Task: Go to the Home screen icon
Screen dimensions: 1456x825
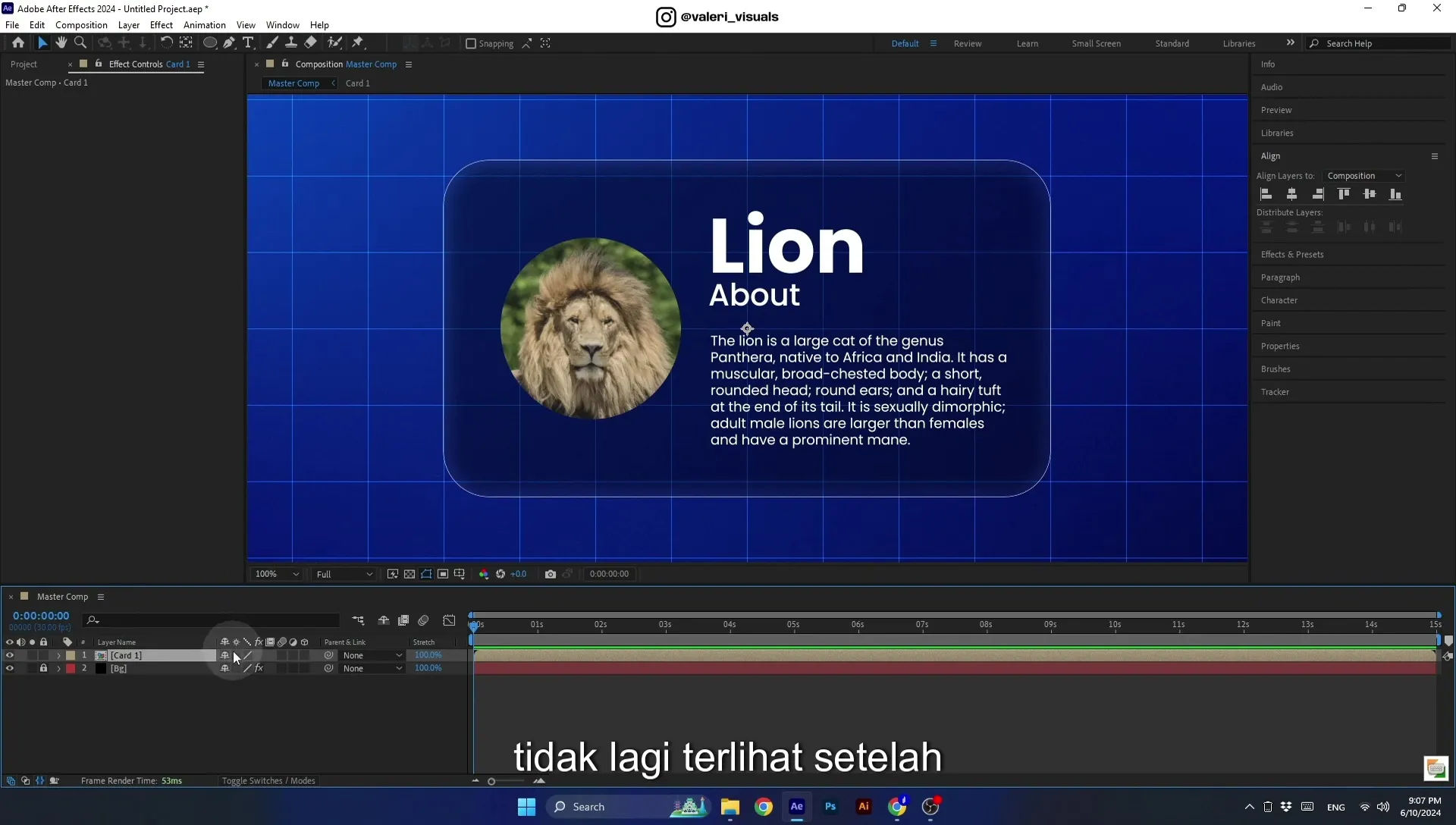Action: (18, 43)
